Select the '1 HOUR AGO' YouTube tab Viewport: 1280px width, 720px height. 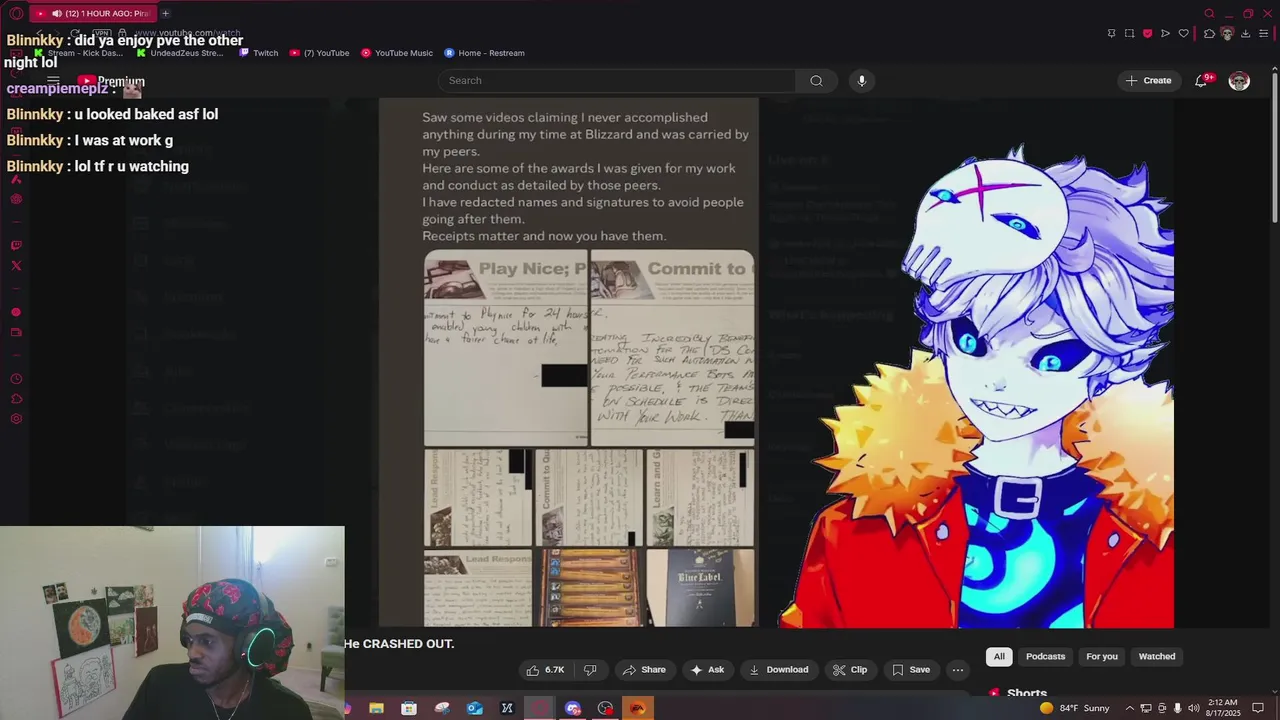(92, 13)
